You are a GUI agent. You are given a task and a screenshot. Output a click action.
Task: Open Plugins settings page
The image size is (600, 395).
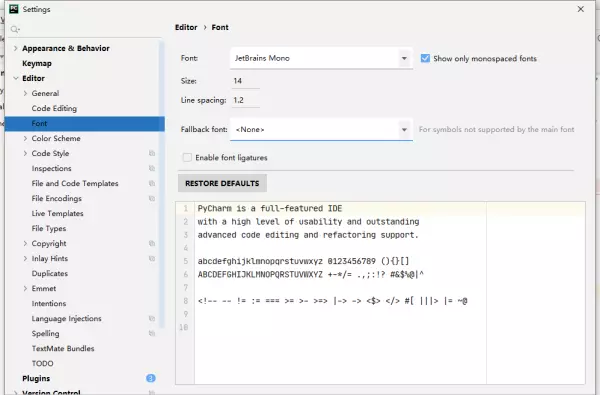click(x=36, y=378)
